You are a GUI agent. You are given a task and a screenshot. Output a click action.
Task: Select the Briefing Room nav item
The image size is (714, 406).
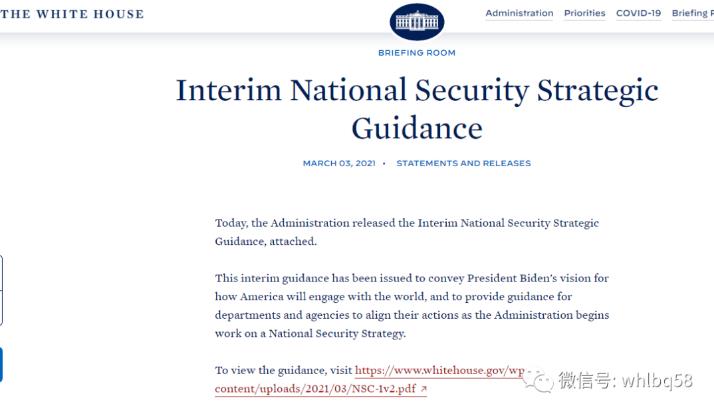[x=692, y=13]
